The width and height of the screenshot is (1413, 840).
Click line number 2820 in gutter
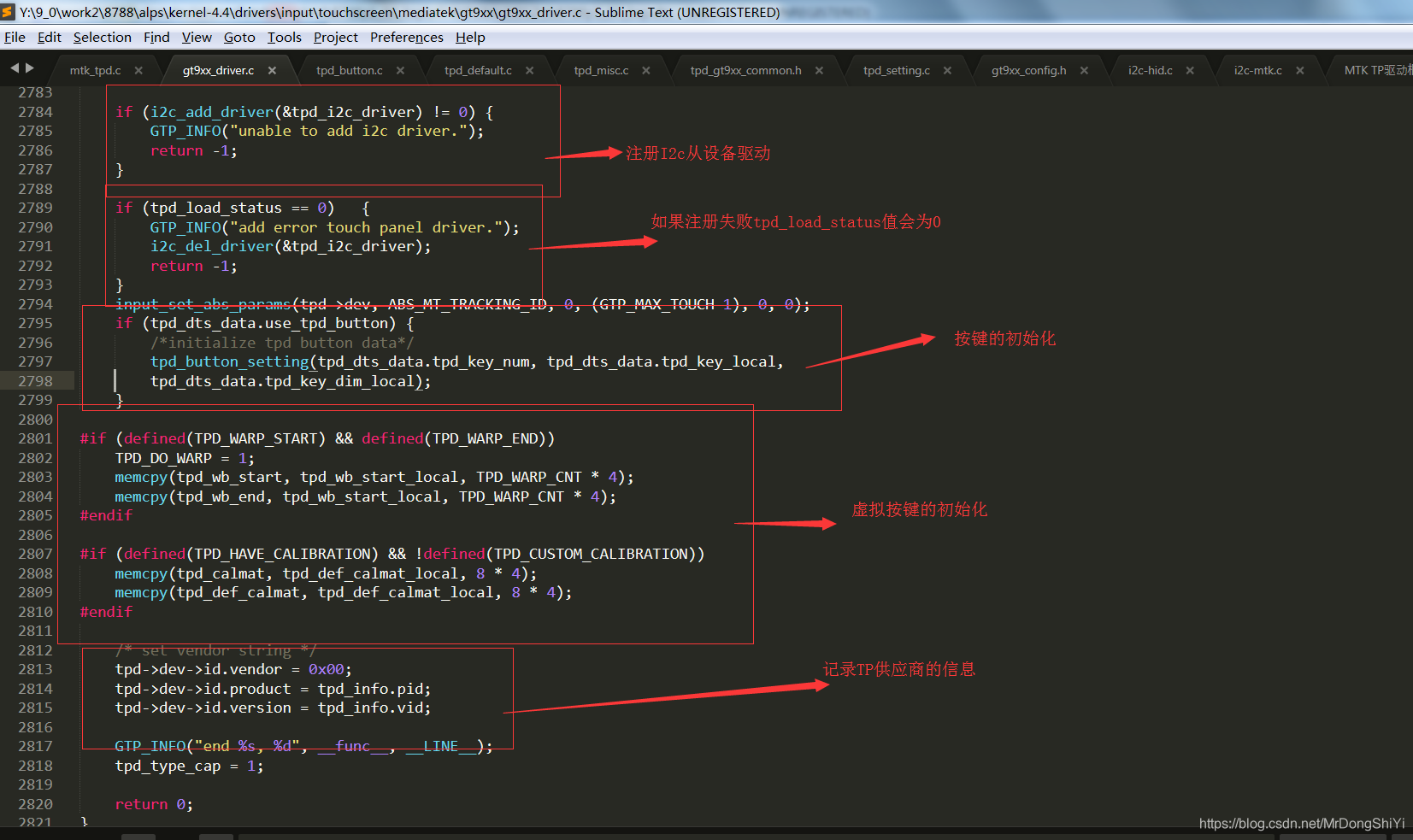pos(35,804)
